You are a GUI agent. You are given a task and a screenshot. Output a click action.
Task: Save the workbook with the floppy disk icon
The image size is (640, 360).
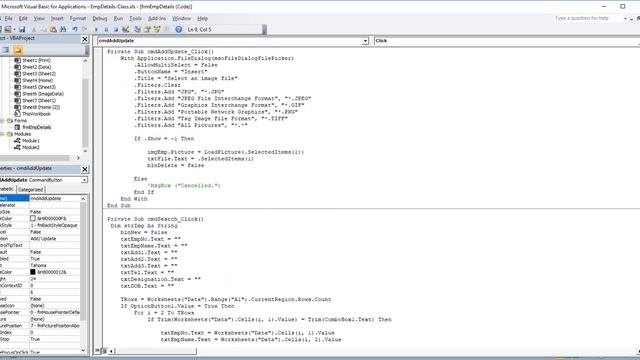[x=22, y=29]
